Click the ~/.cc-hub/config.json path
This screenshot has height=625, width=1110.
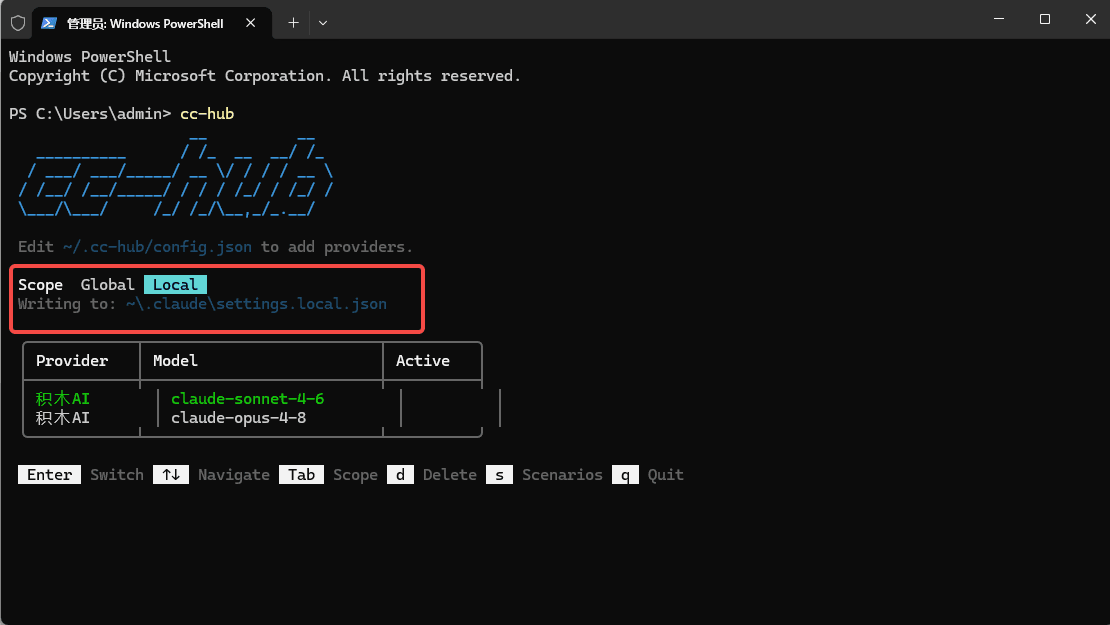pyautogui.click(x=157, y=247)
